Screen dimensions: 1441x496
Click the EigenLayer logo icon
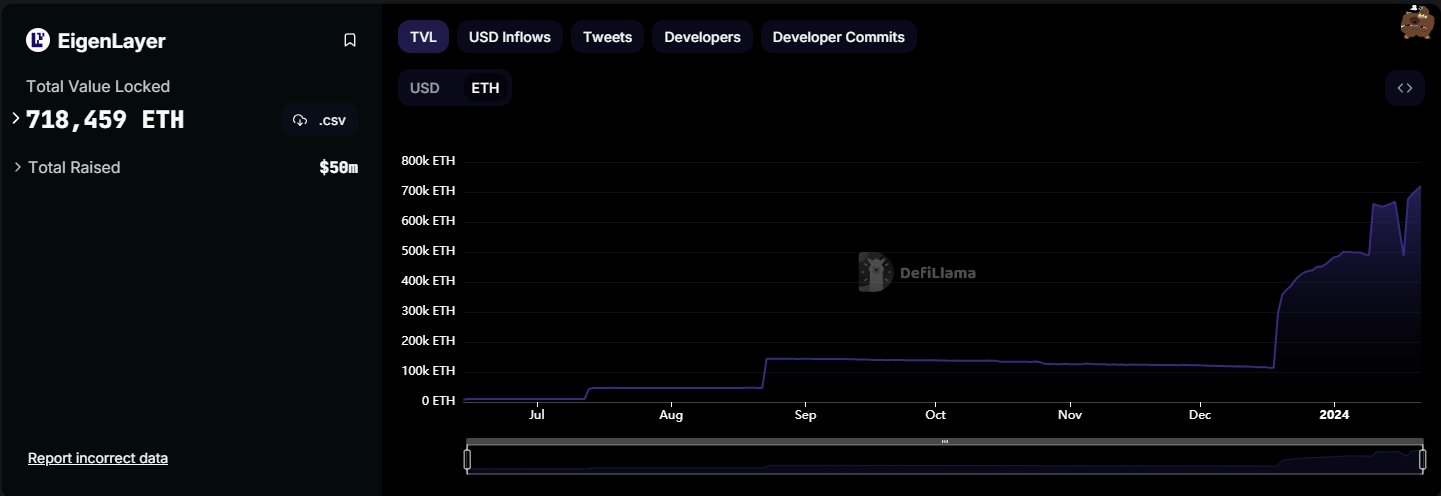coord(38,40)
